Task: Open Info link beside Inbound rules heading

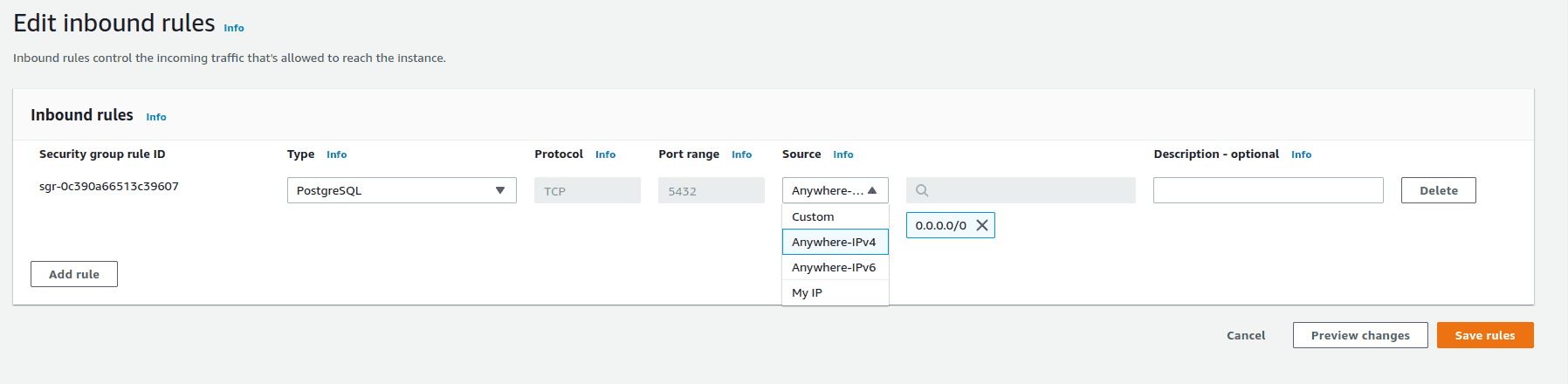Action: [156, 117]
